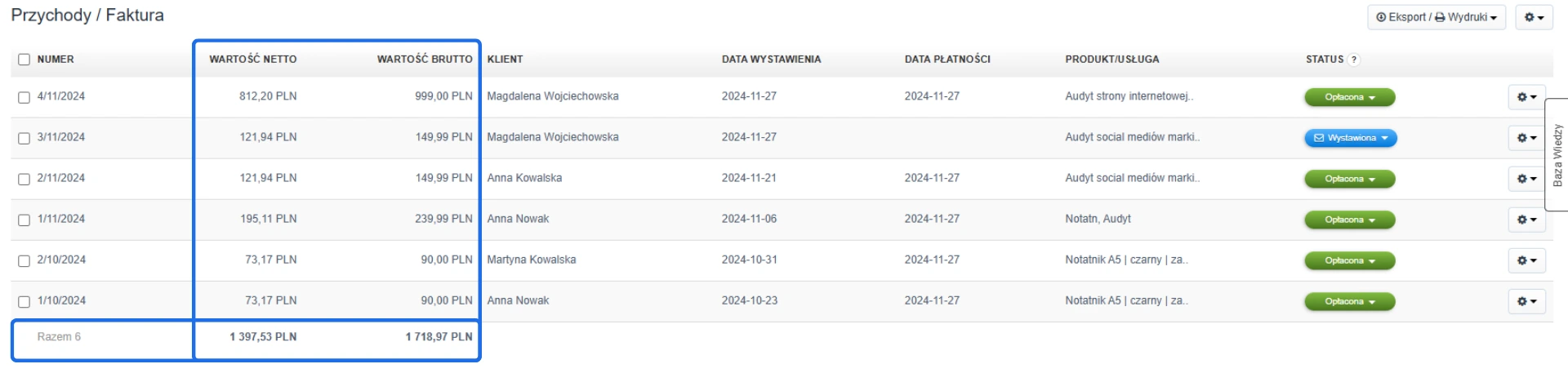Open client Martyna Kowalska
1568x373 pixels.
tap(531, 260)
